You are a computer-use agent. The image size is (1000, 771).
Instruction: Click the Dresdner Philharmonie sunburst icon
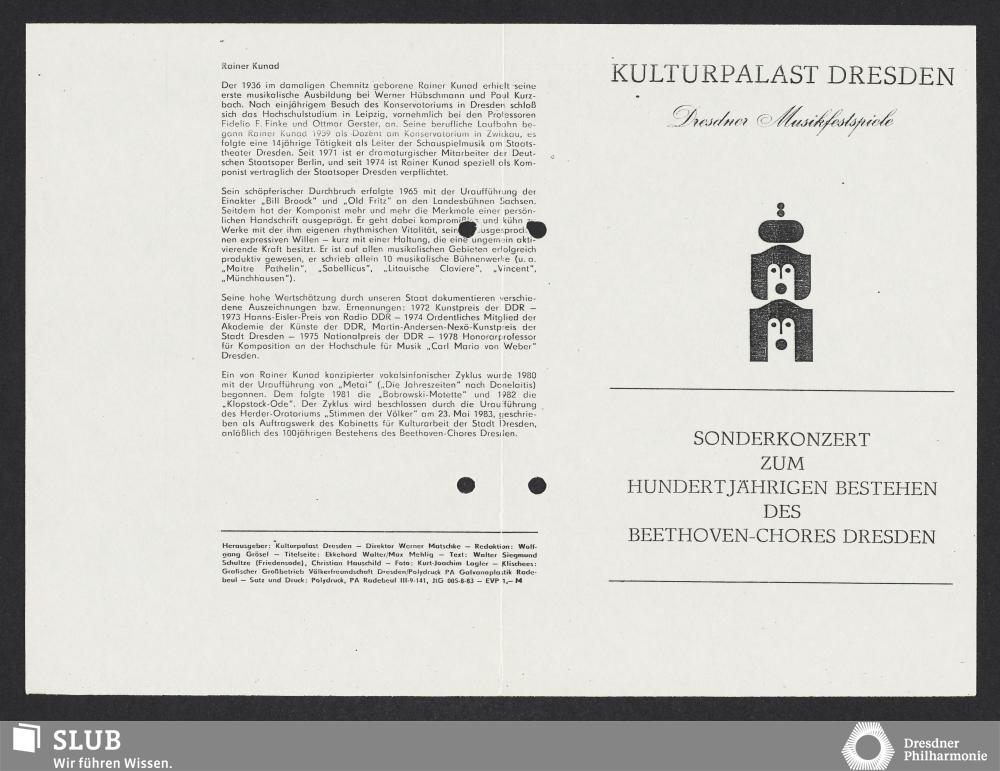click(x=867, y=746)
